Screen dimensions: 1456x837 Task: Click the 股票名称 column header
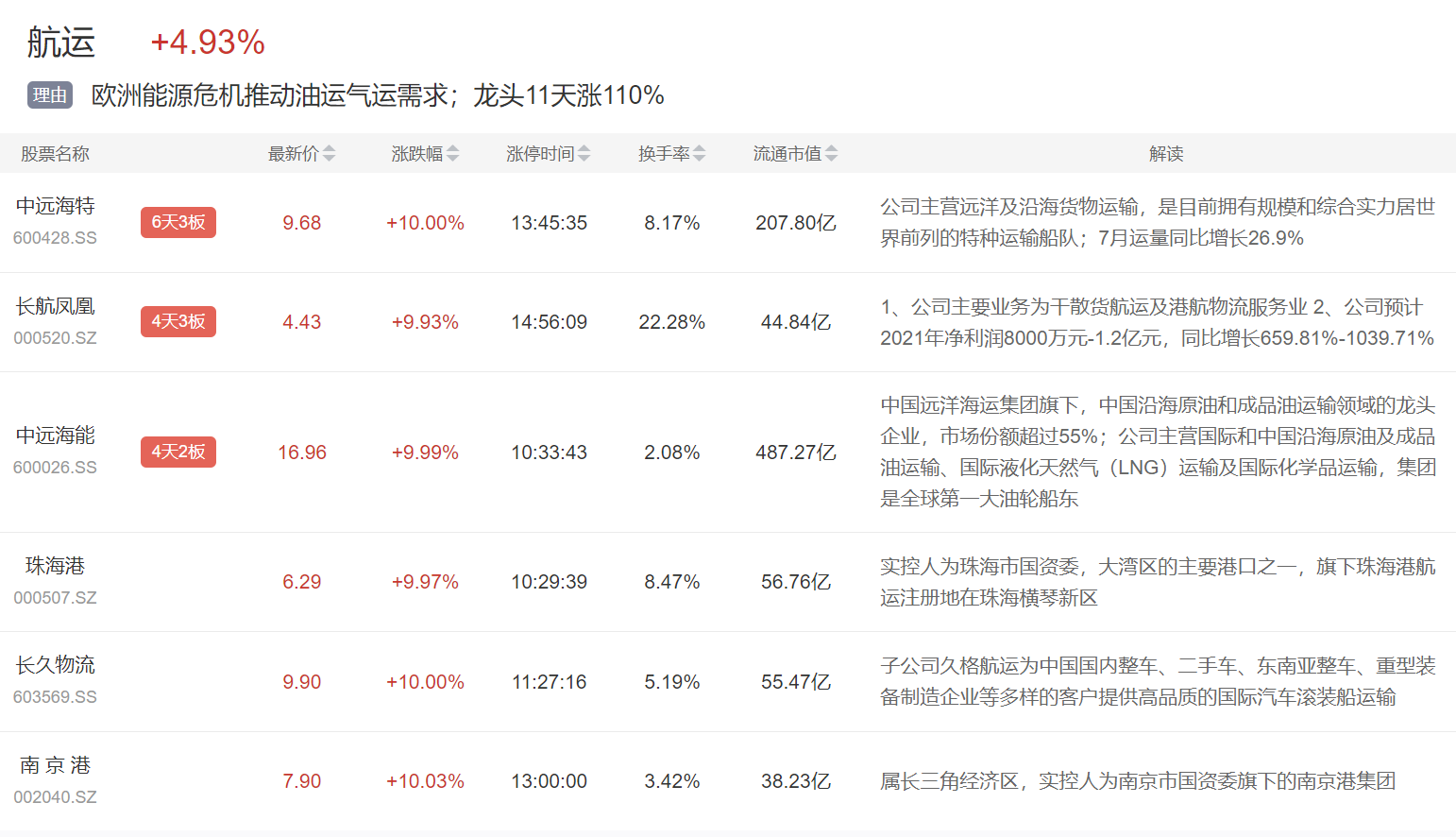[56, 154]
